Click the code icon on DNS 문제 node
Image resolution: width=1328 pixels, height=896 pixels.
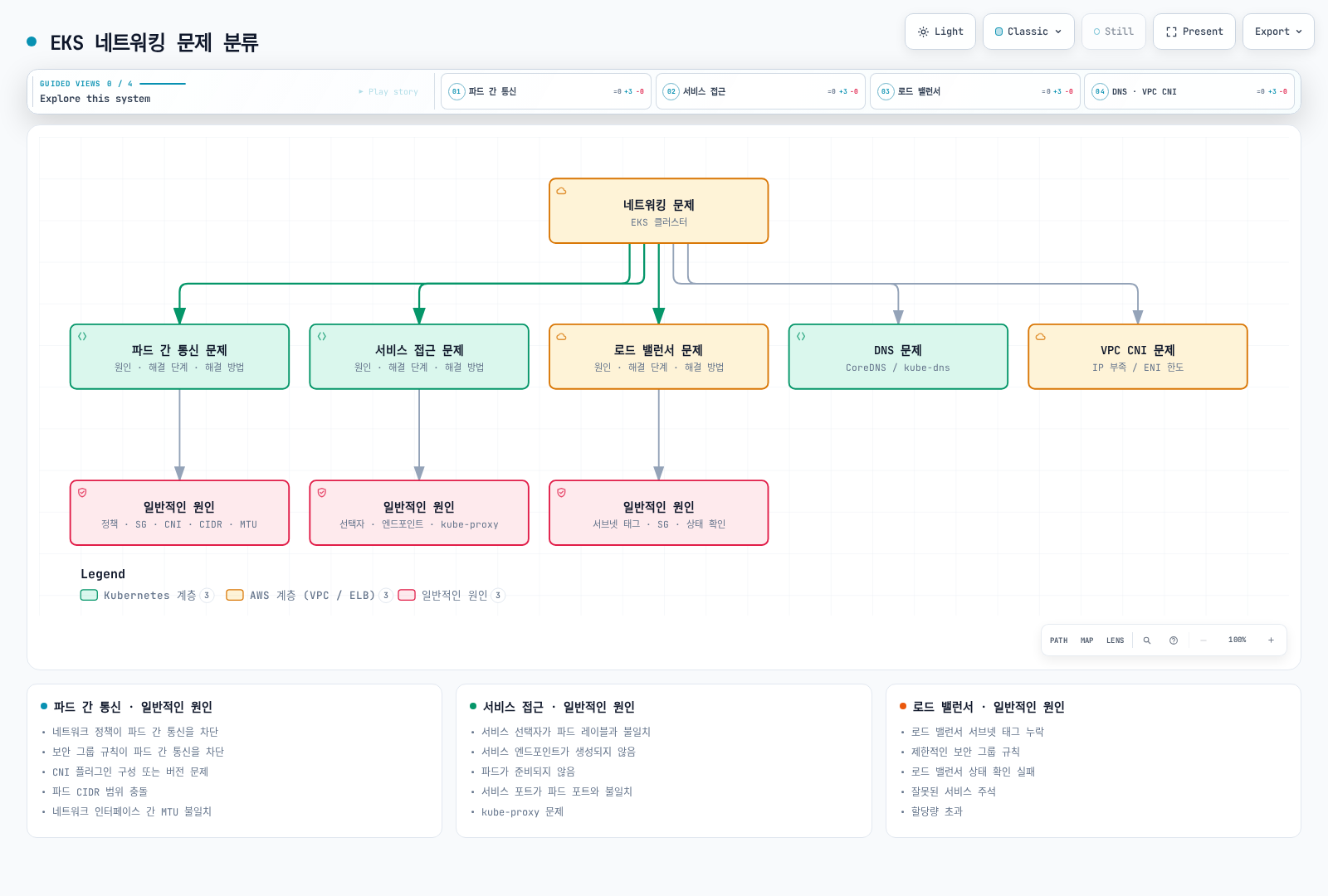point(801,337)
